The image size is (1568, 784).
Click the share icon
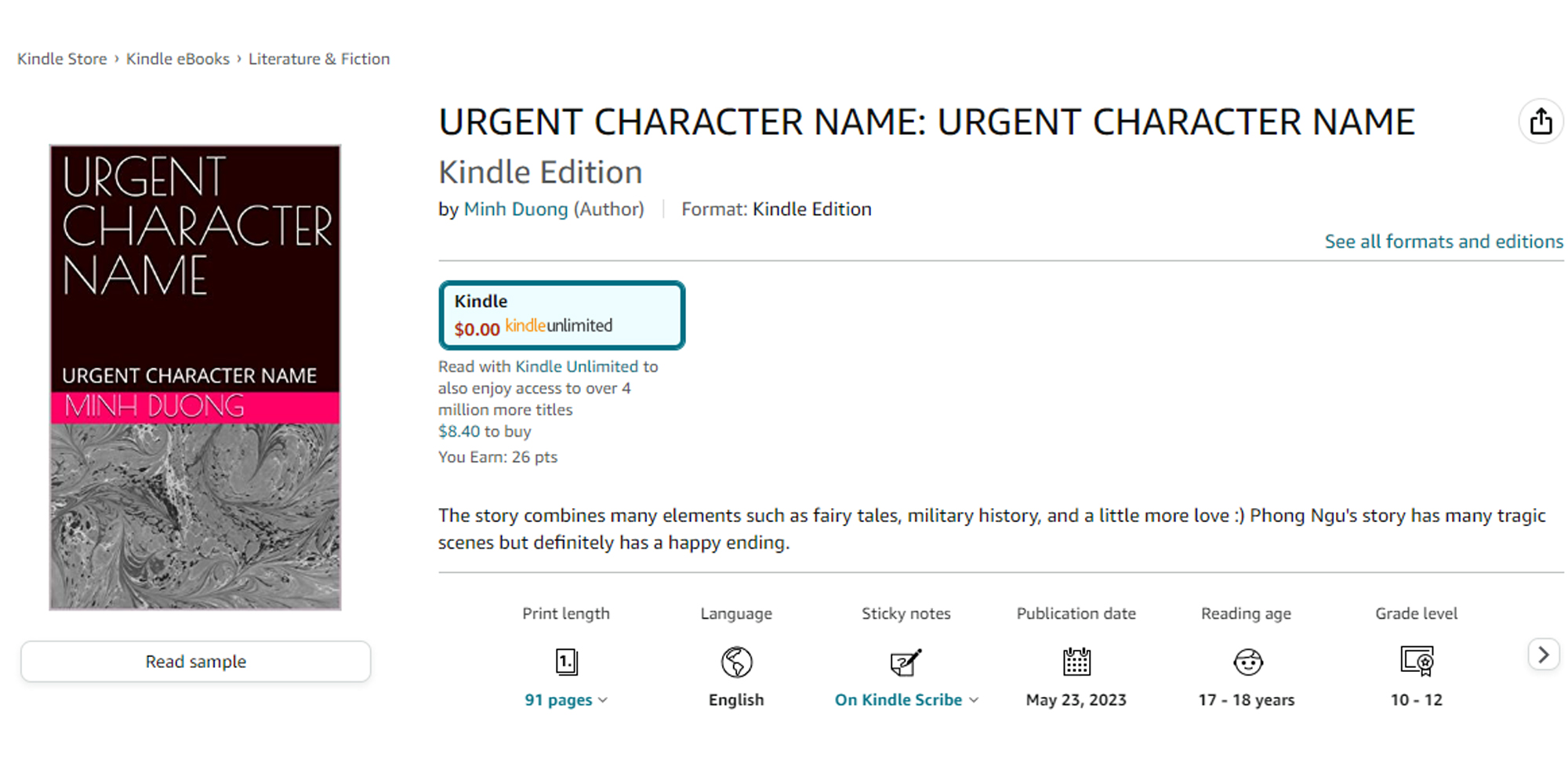pyautogui.click(x=1541, y=122)
